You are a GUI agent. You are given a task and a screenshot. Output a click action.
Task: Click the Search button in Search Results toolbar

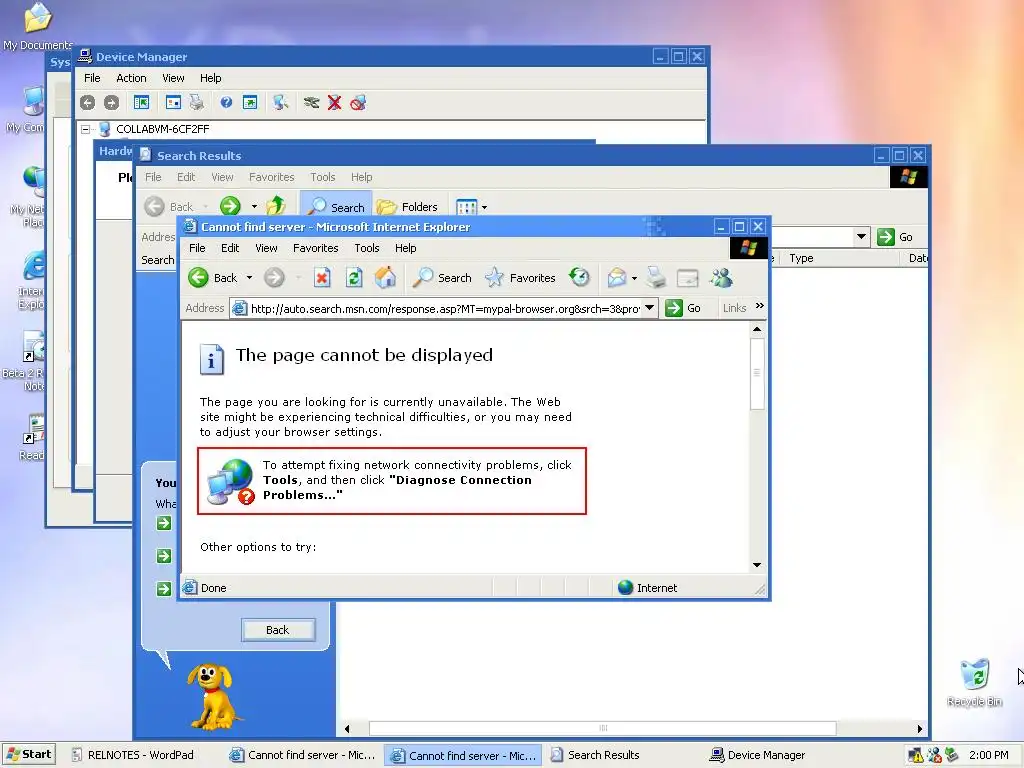(336, 207)
